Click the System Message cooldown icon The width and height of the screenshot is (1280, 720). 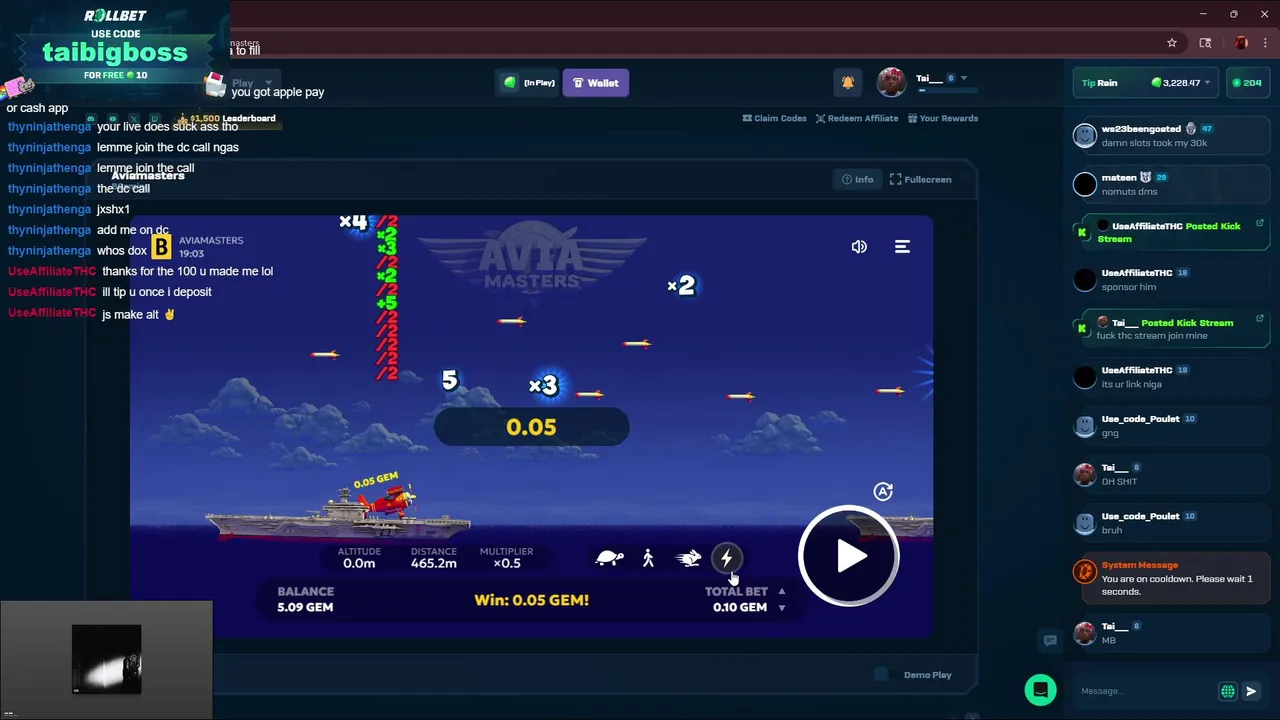coord(1085,572)
